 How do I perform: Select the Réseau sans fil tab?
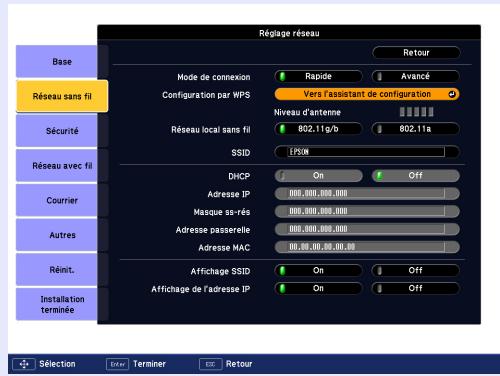(x=62, y=96)
